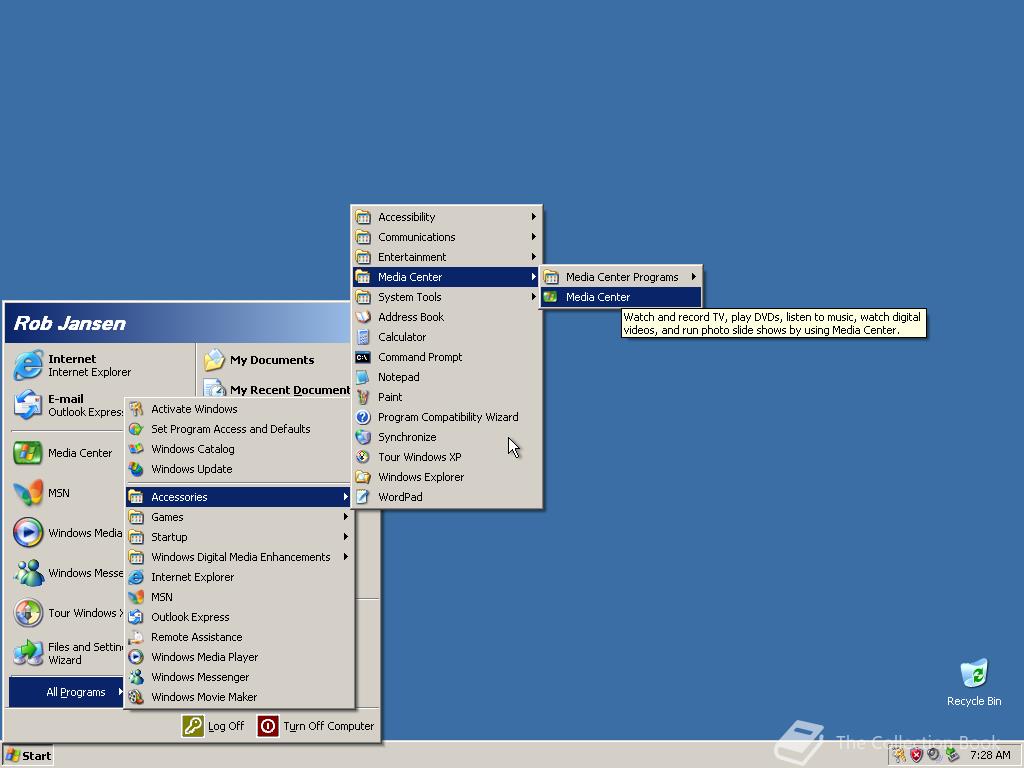Click the Start button
Viewport: 1024px width, 768px height.
28,756
